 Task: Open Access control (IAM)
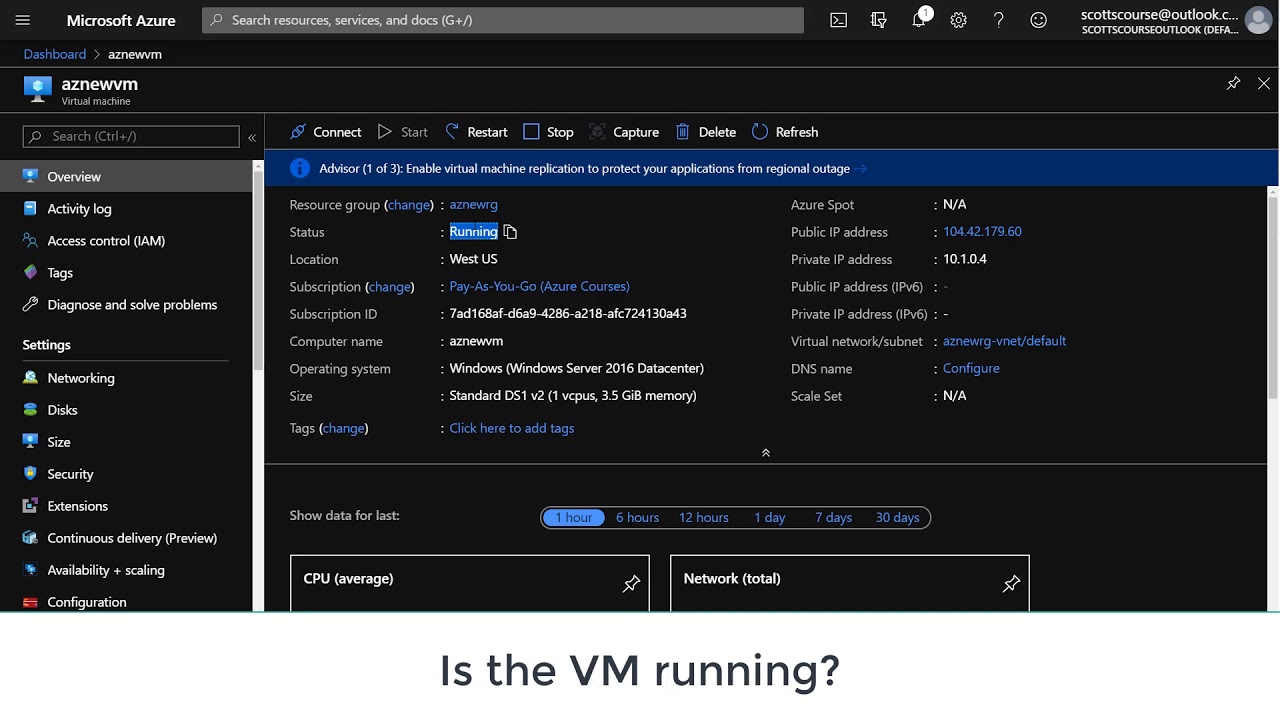coord(126,240)
